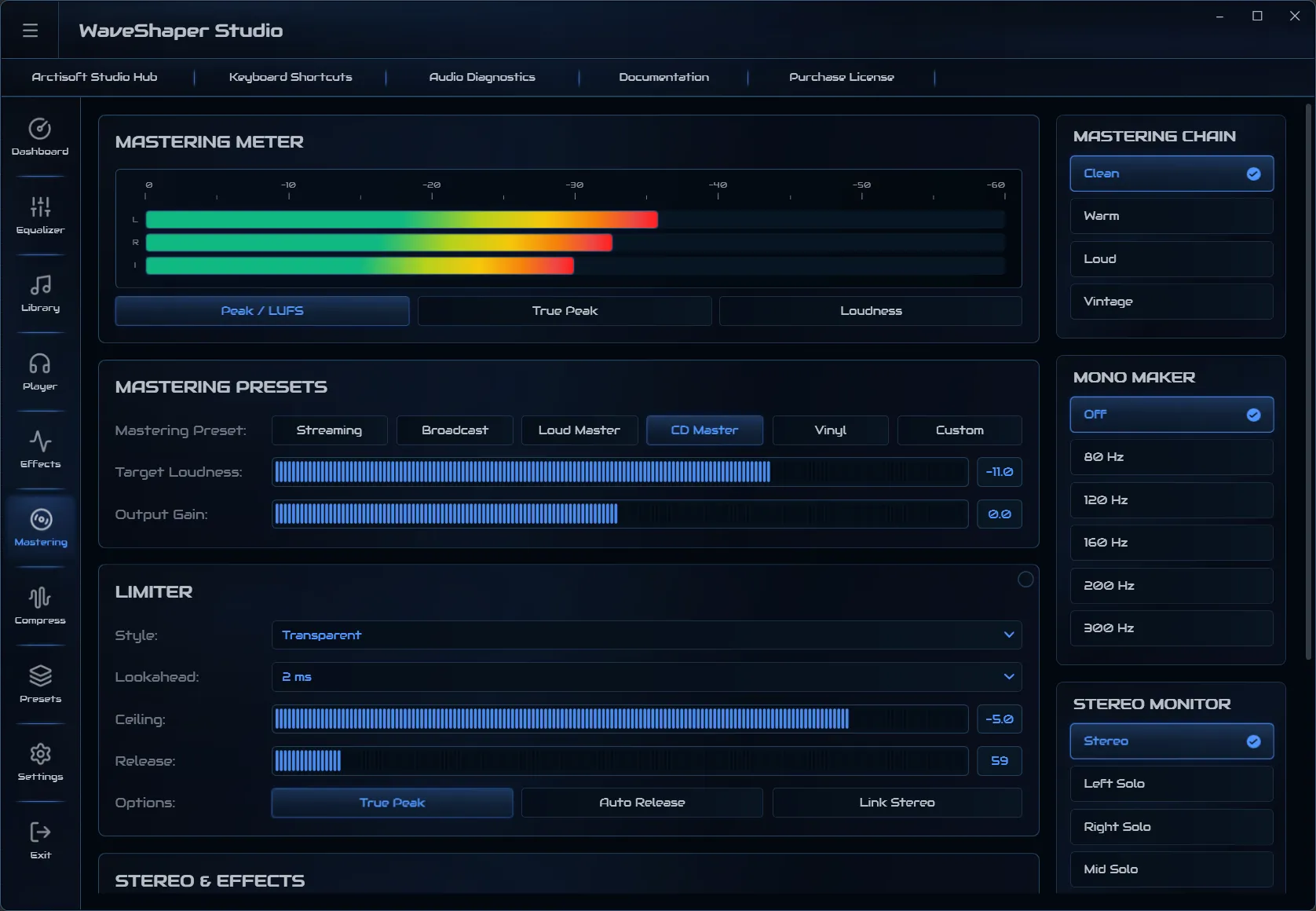Open Arctisoft Studio Hub menu item
This screenshot has height=911, width=1316.
(94, 77)
